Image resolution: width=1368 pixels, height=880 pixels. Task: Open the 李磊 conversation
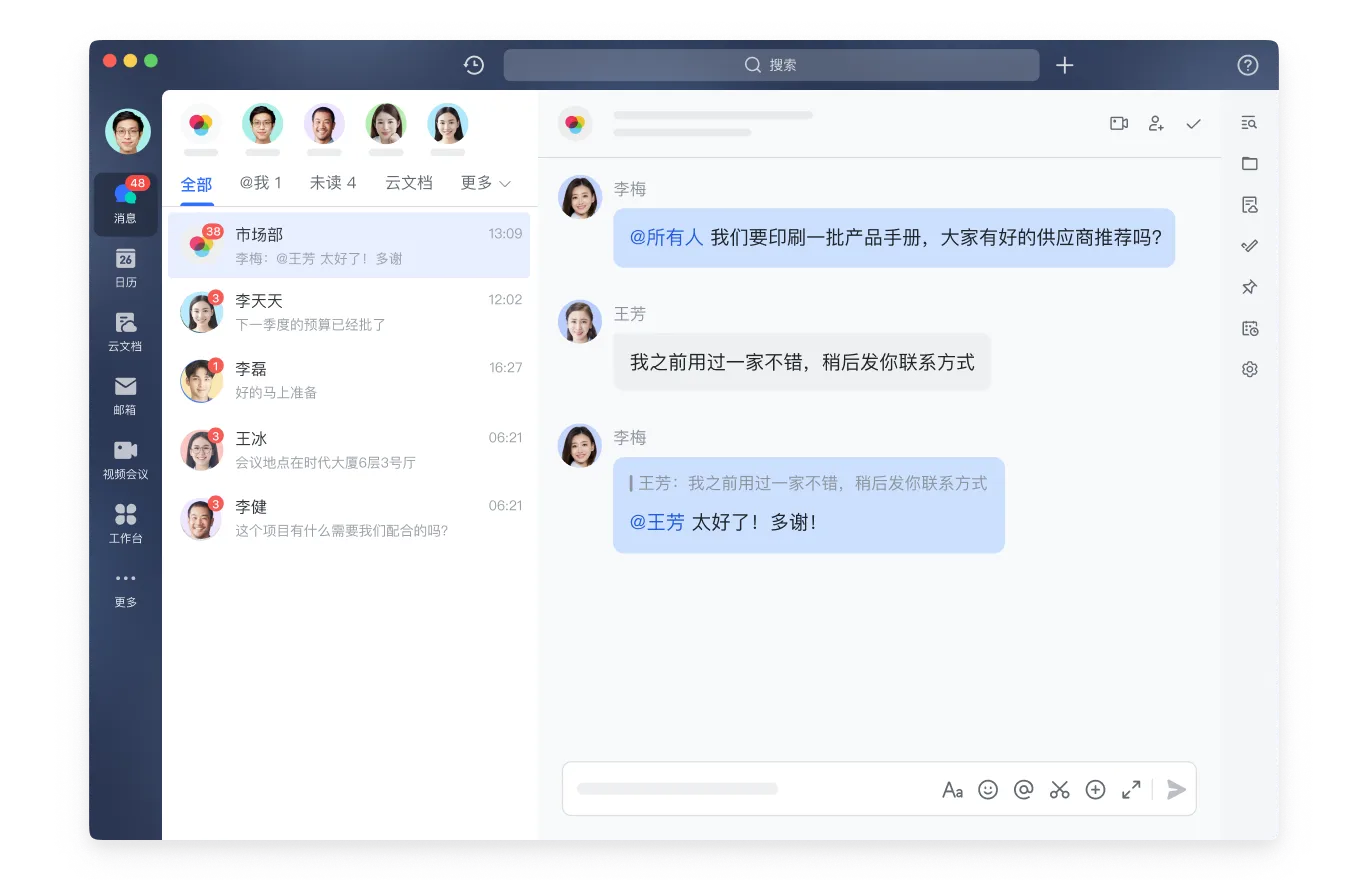point(349,380)
